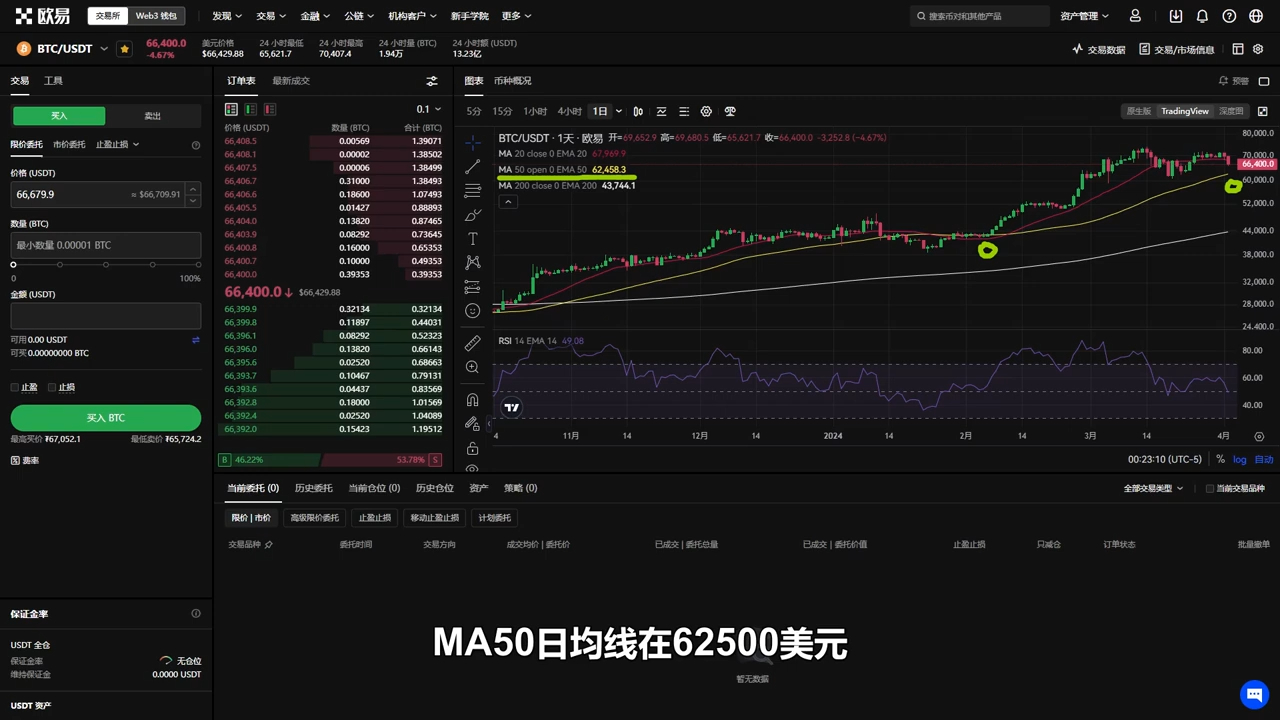Switch to 工具 tab in trade panel
This screenshot has height=720, width=1280.
[53, 81]
